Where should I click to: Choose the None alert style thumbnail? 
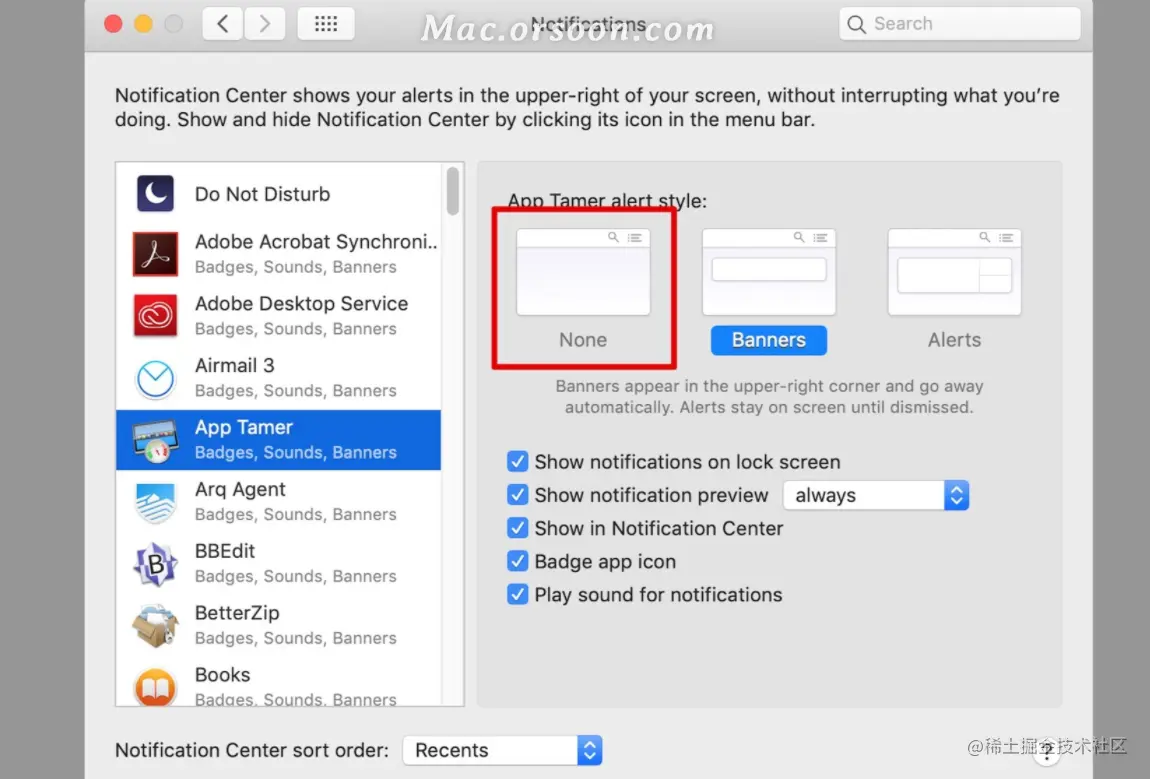click(x=583, y=272)
